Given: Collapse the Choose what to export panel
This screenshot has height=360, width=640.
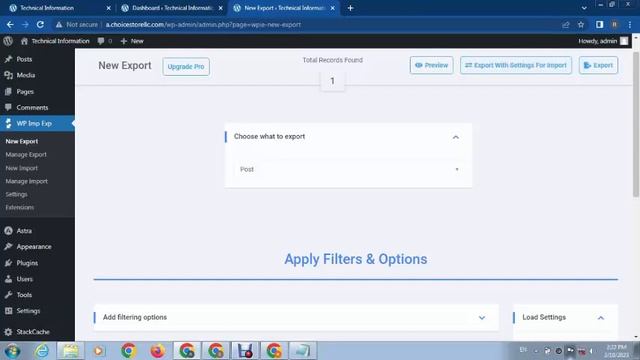Looking at the screenshot, I should tap(456, 137).
